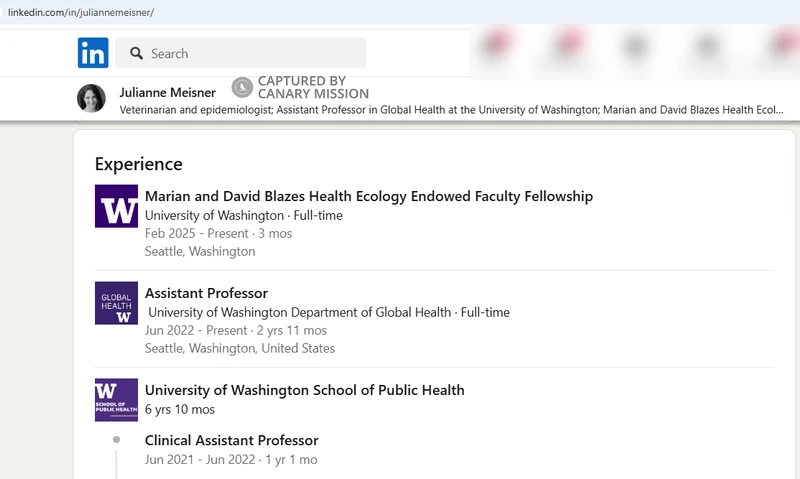
Task: Open School of Public Health logo
Action: [116, 400]
